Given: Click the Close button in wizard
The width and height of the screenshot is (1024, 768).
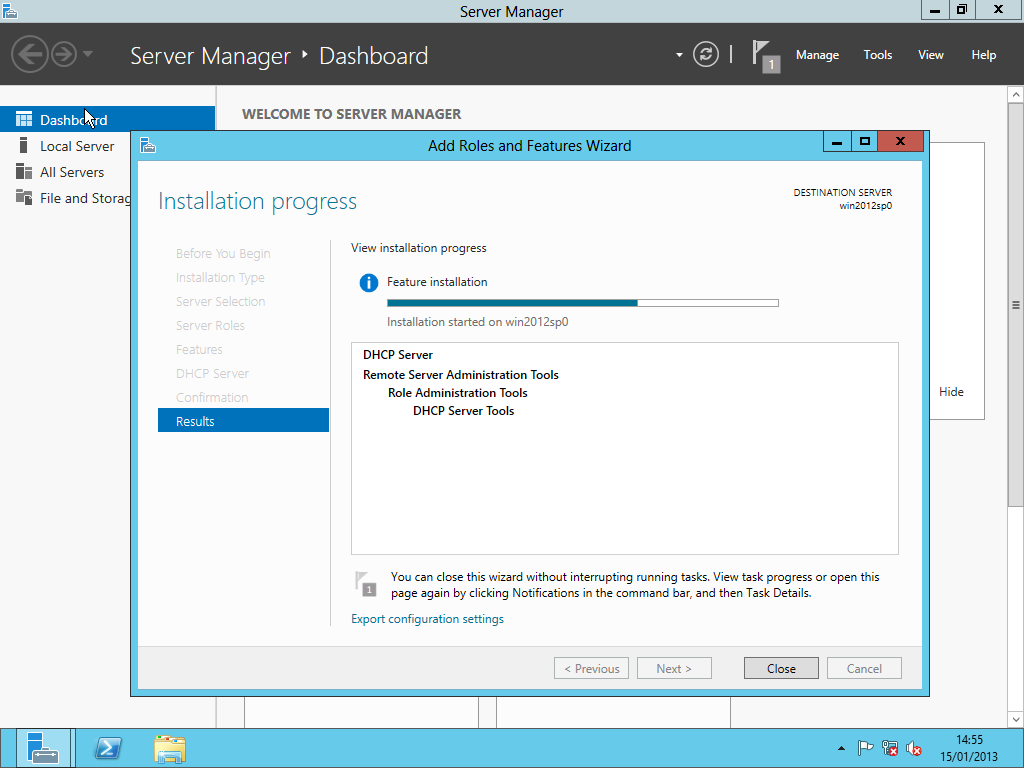Looking at the screenshot, I should coord(781,669).
